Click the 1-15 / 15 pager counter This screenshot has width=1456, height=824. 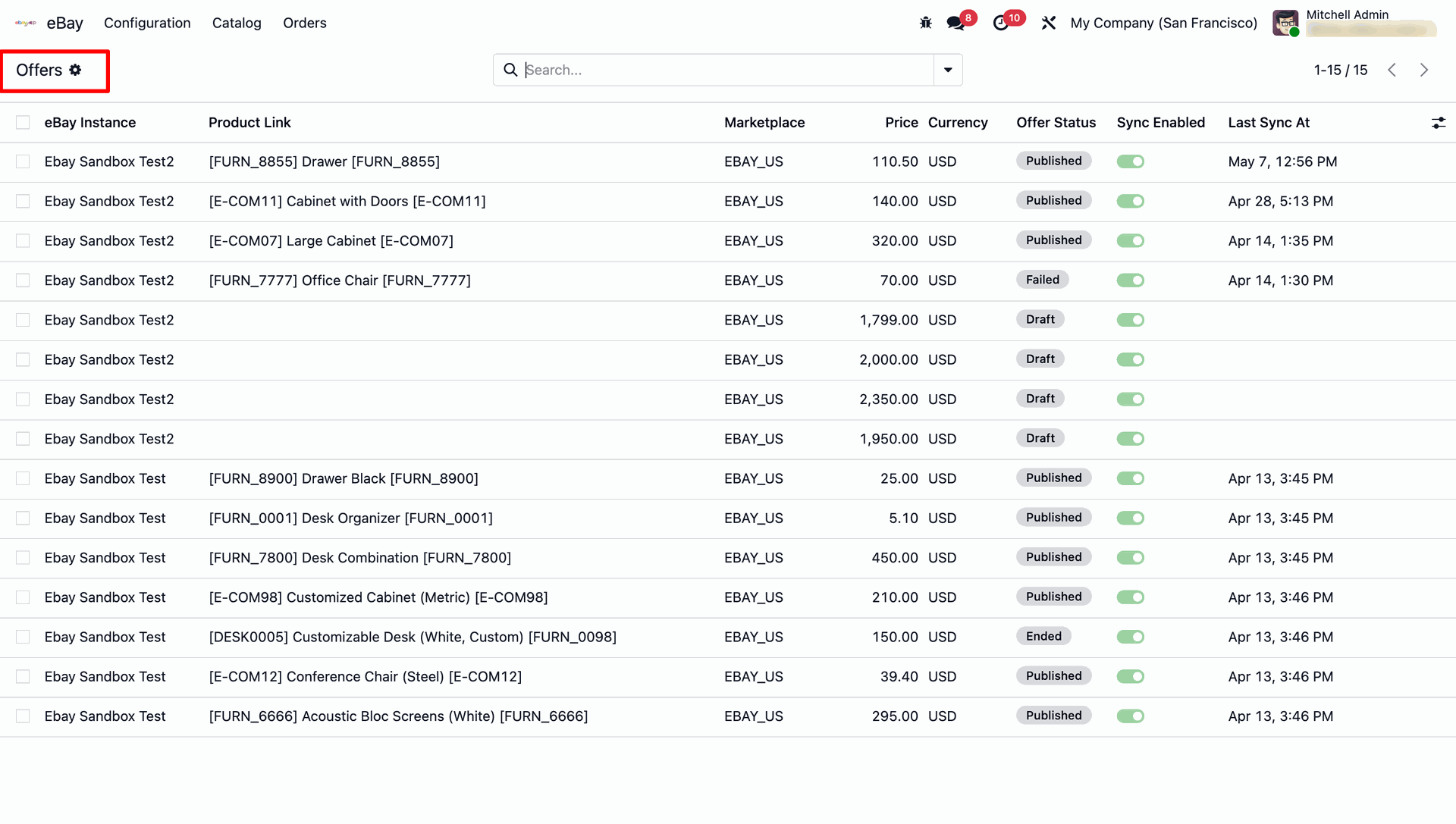pos(1340,70)
